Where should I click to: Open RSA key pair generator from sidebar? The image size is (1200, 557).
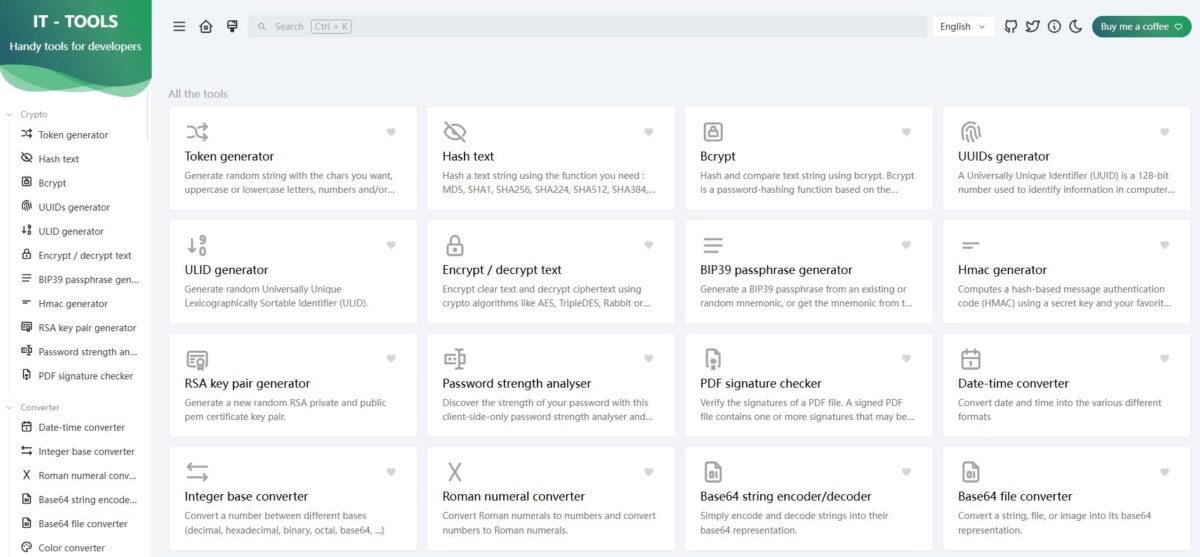click(x=86, y=328)
